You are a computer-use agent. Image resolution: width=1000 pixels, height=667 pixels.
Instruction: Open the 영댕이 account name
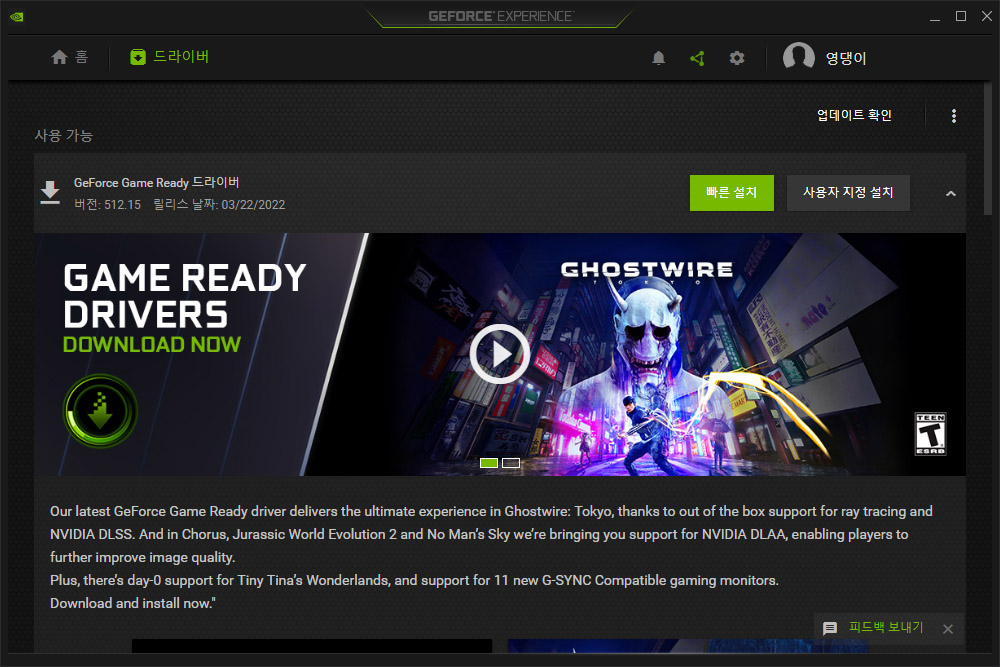846,58
